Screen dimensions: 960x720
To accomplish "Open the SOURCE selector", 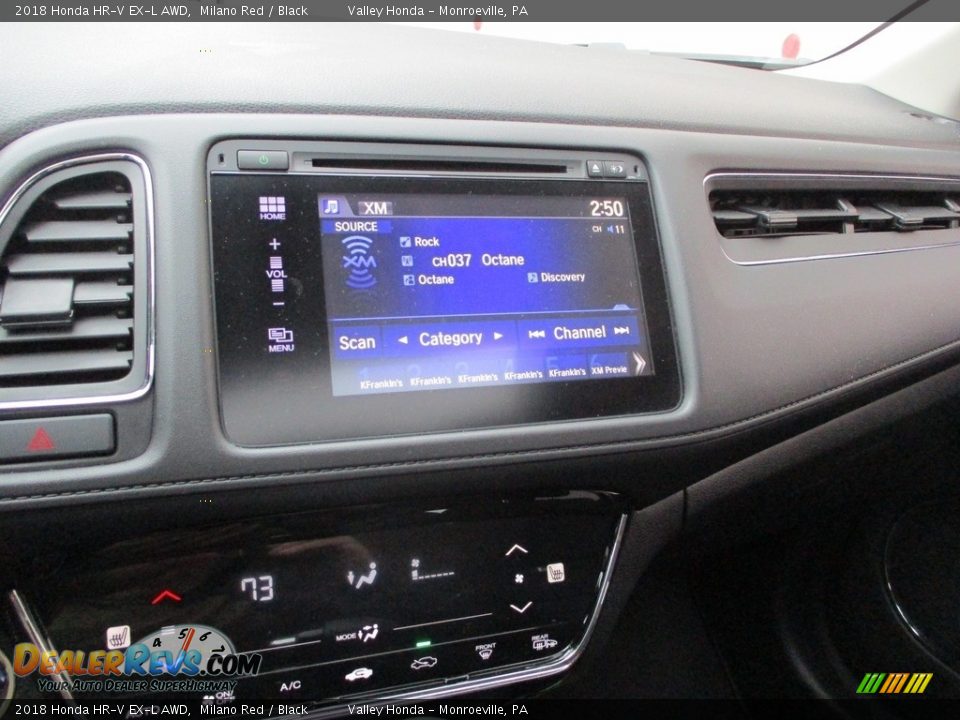I will point(356,227).
